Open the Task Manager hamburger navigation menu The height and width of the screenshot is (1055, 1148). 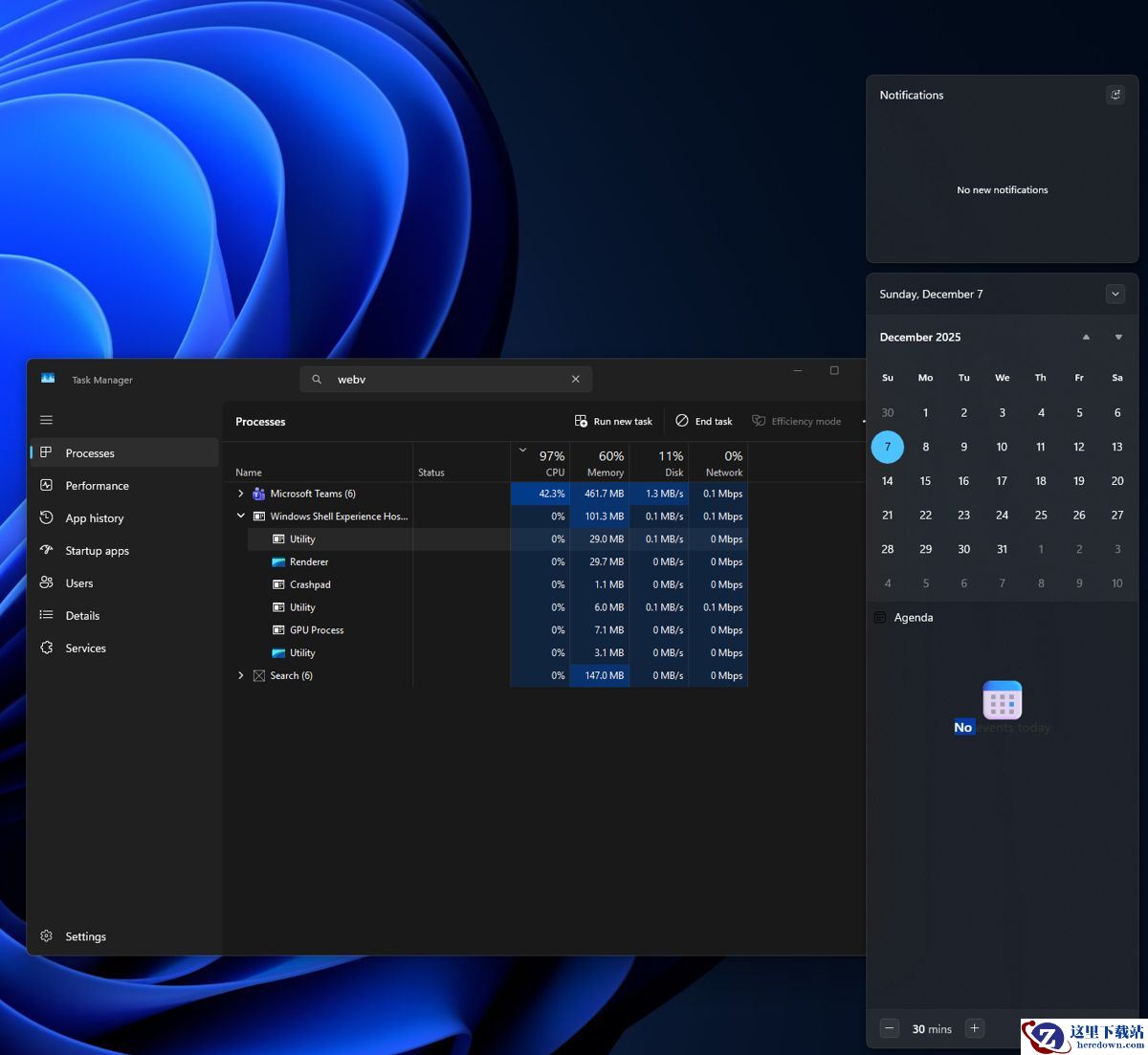point(46,420)
